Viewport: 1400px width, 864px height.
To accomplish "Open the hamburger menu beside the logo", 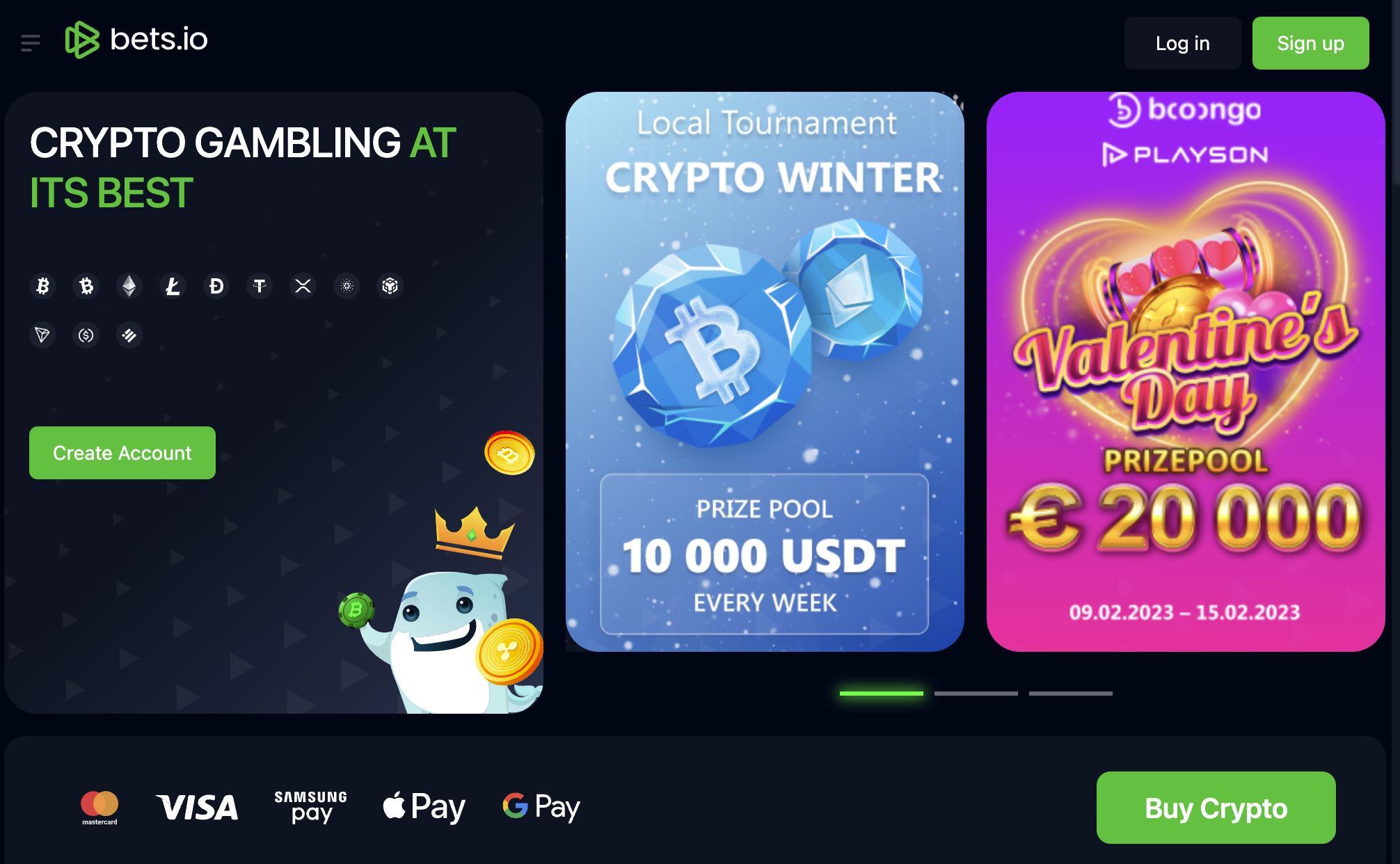I will tap(31, 43).
